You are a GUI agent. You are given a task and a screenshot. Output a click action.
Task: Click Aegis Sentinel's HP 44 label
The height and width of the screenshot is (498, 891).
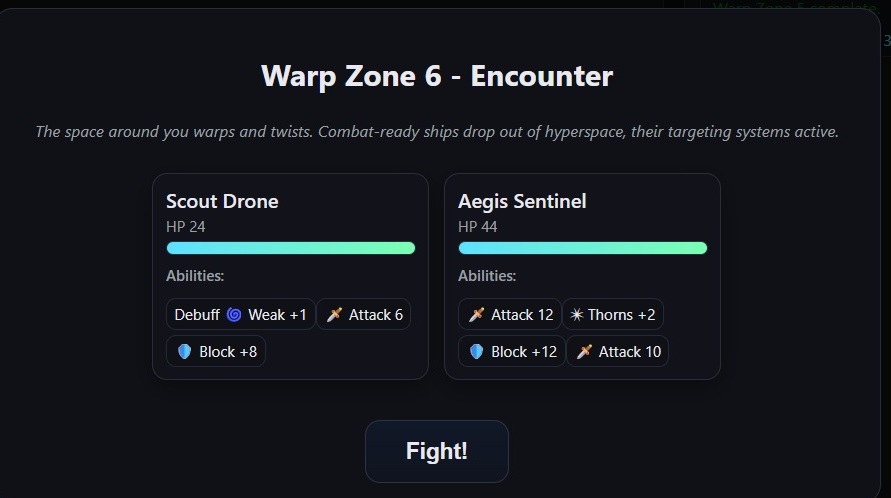(x=478, y=227)
